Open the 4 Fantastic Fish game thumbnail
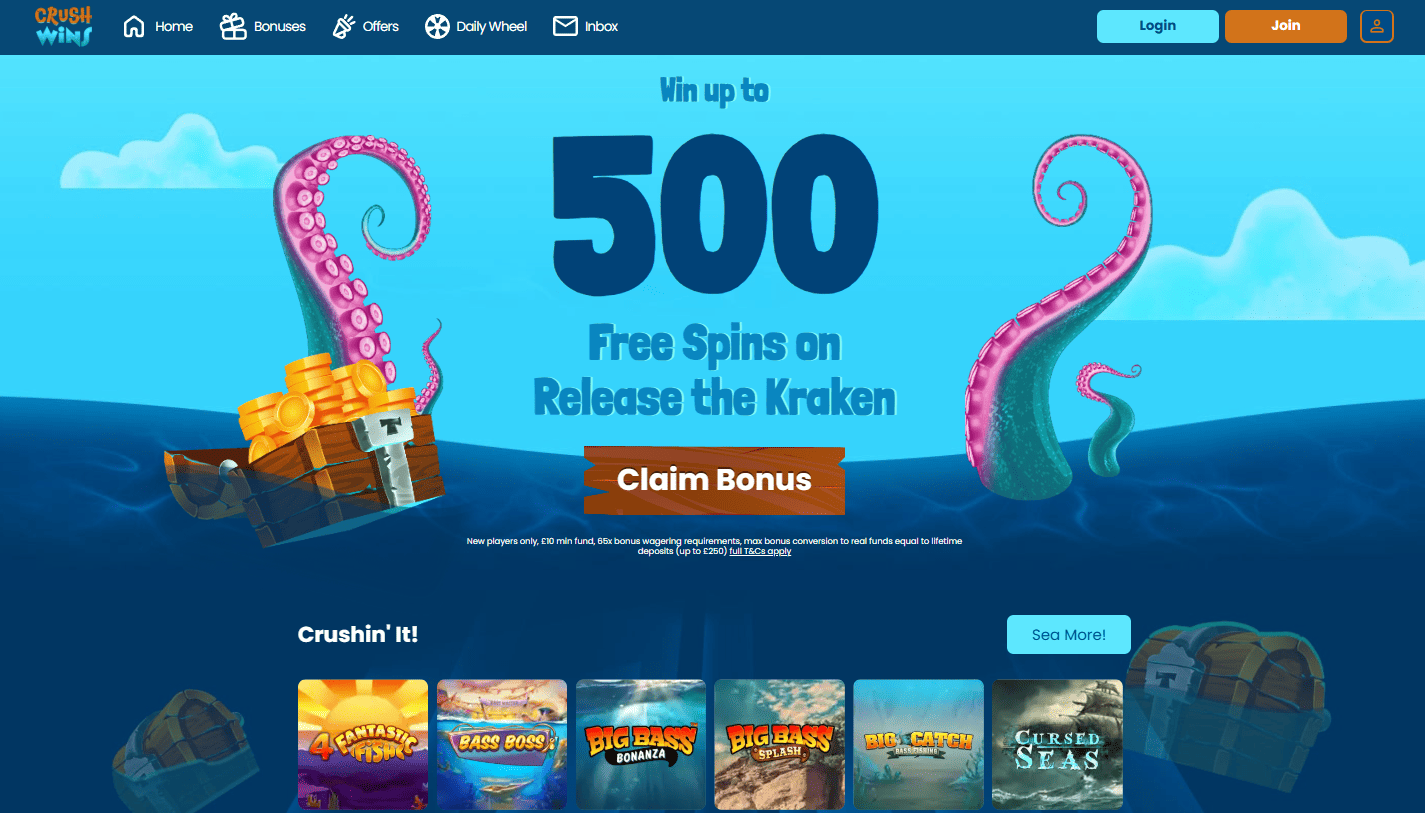Image resolution: width=1425 pixels, height=813 pixels. [363, 744]
